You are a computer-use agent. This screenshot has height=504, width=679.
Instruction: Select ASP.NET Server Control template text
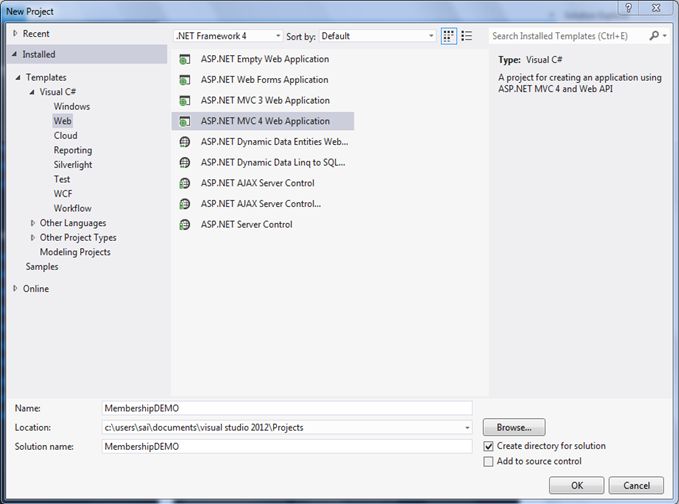pos(246,225)
